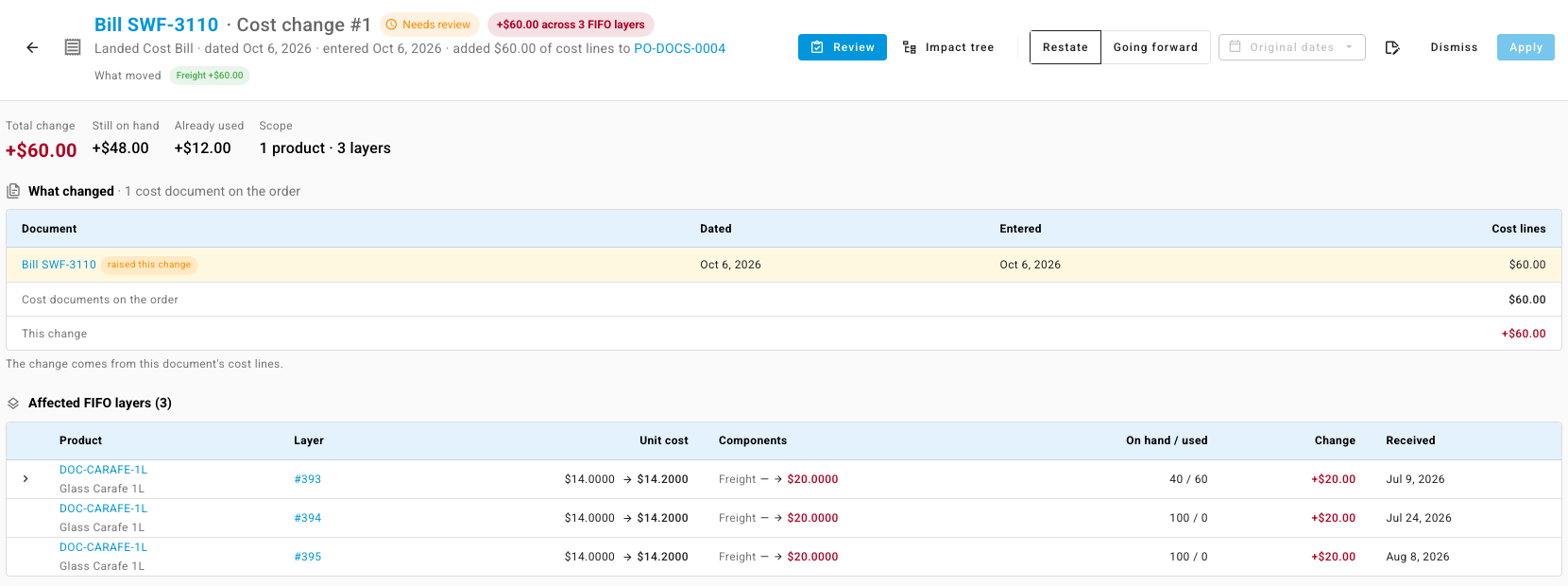Viewport: 1568px width, 586px height.
Task: Expand the layer #393 row chevron
Action: [x=26, y=479]
